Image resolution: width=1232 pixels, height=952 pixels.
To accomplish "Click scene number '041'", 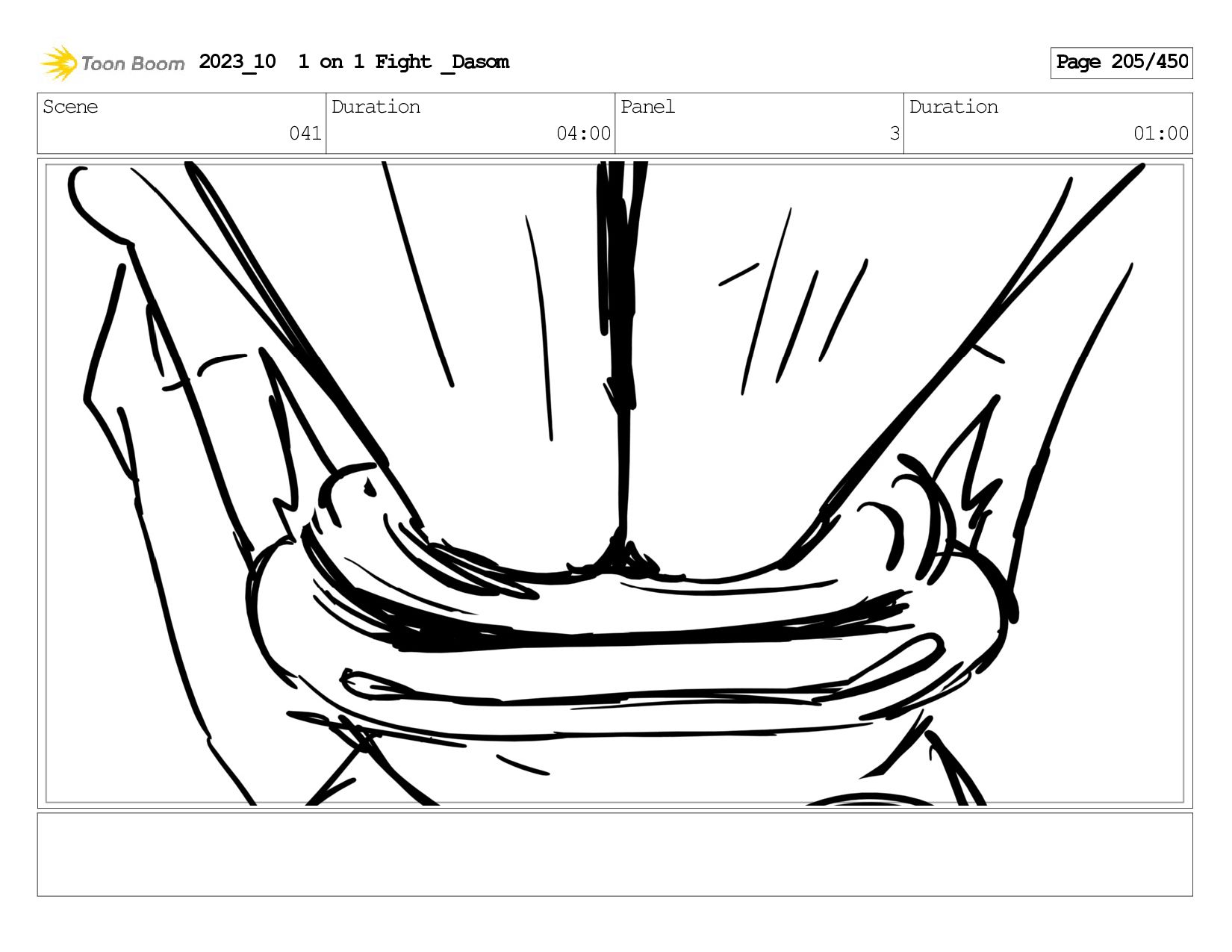I will (305, 134).
